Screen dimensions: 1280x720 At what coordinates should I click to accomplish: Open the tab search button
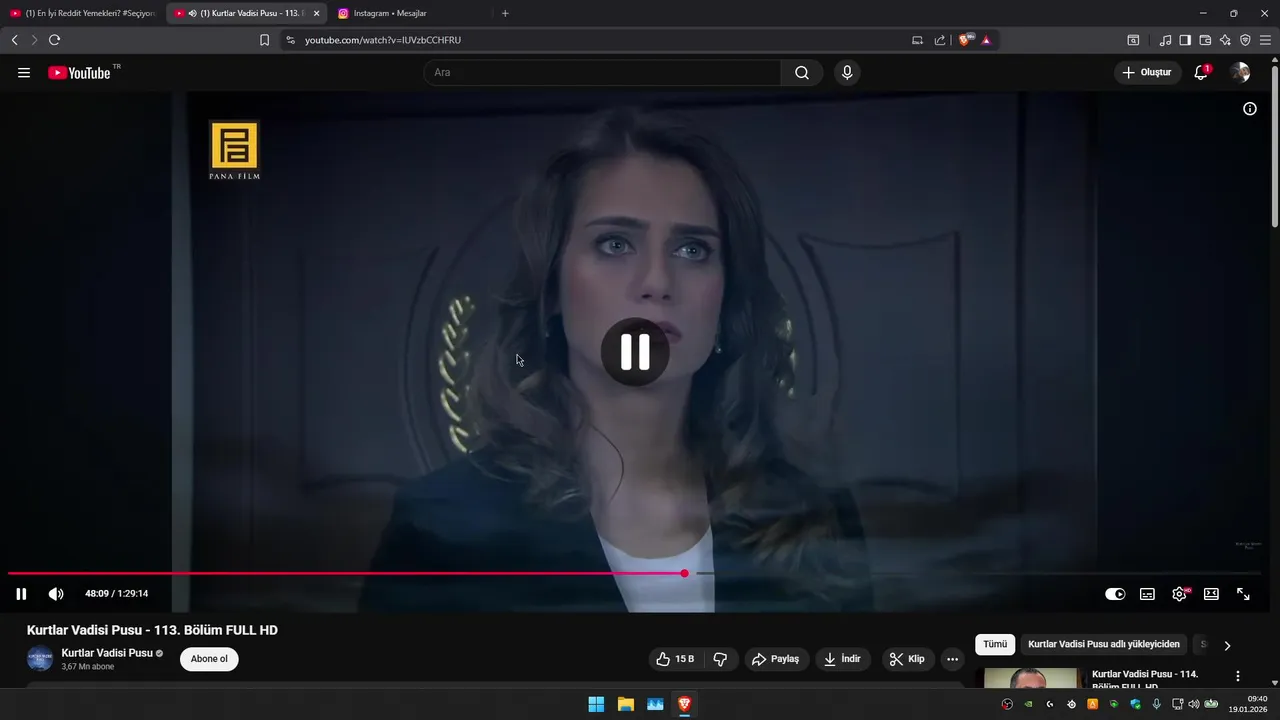tap(1133, 40)
